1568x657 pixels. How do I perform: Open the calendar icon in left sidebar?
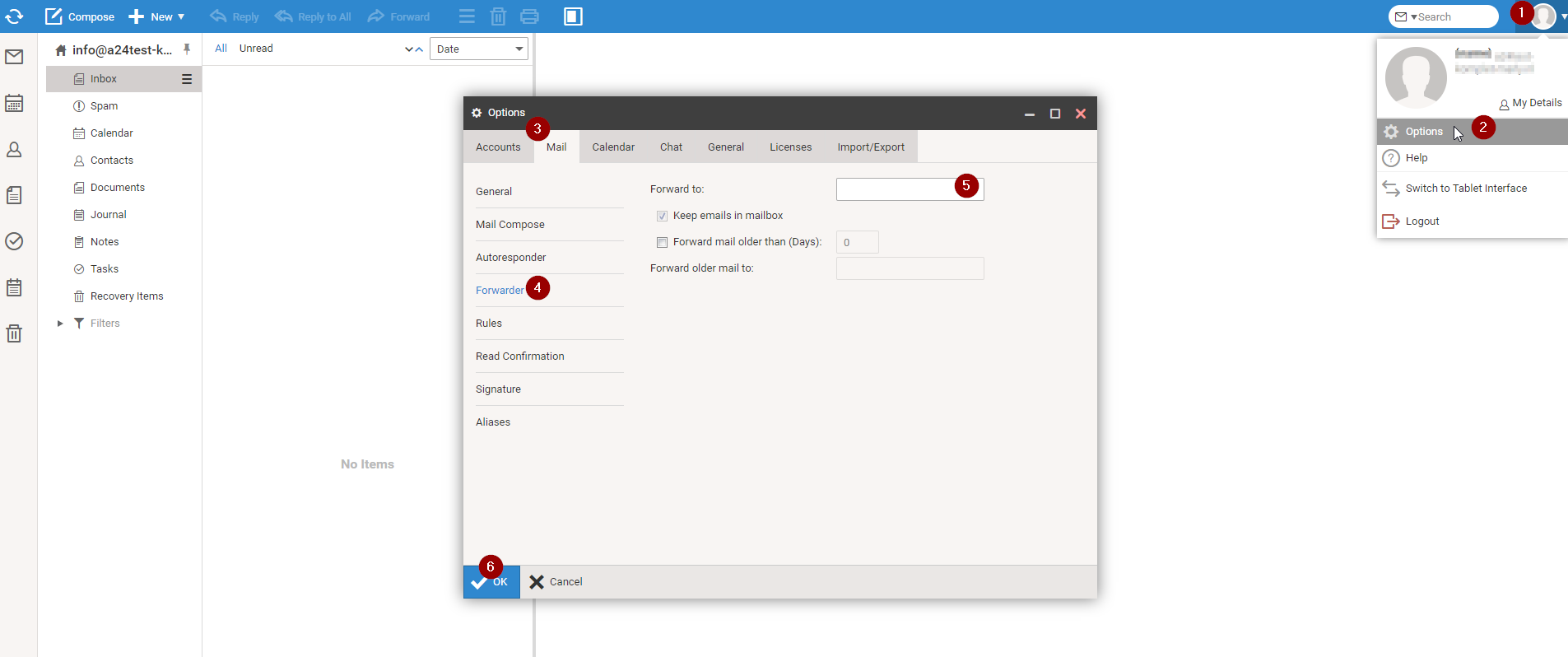14,104
